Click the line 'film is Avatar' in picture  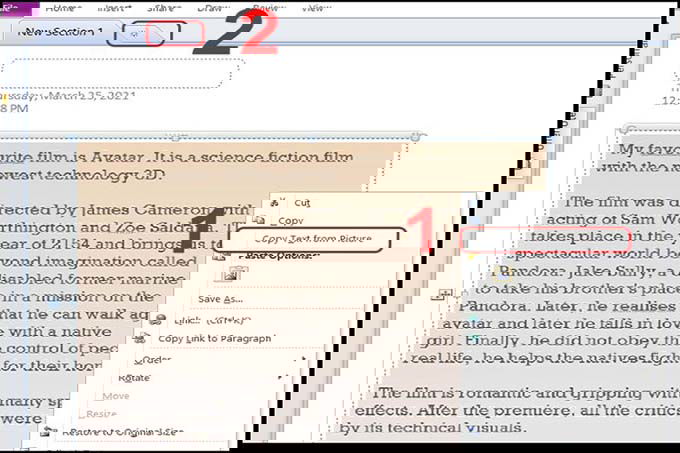click(x=177, y=157)
